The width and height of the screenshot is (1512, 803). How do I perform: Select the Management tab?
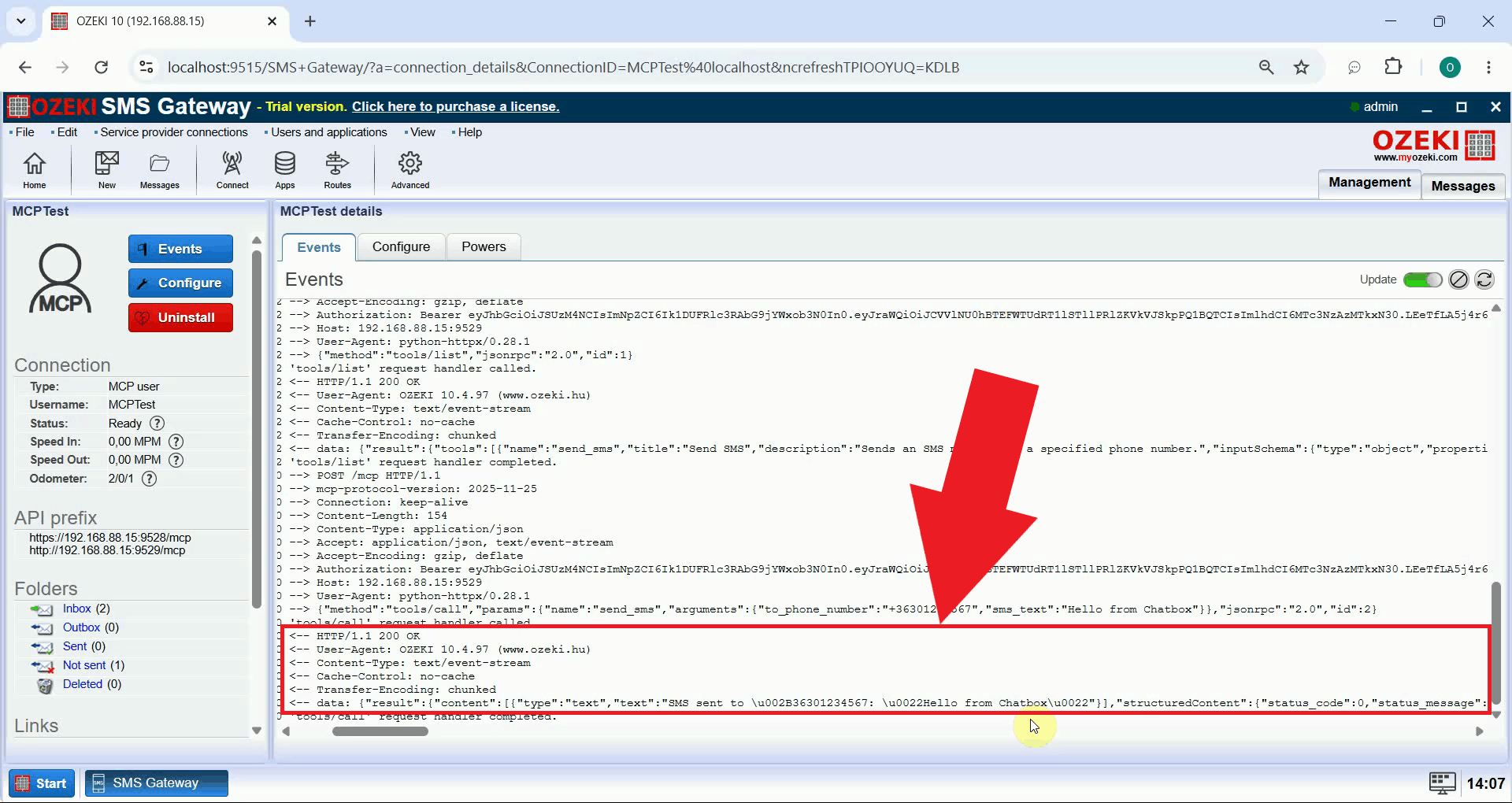pos(1369,183)
